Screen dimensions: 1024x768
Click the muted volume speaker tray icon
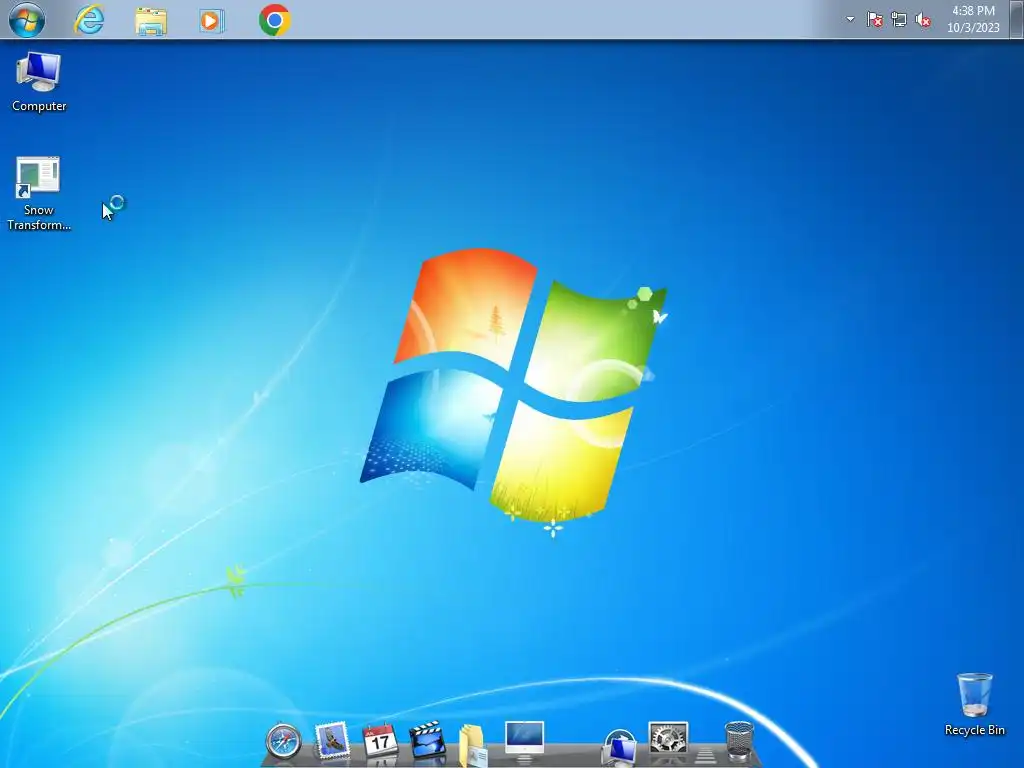coord(923,20)
